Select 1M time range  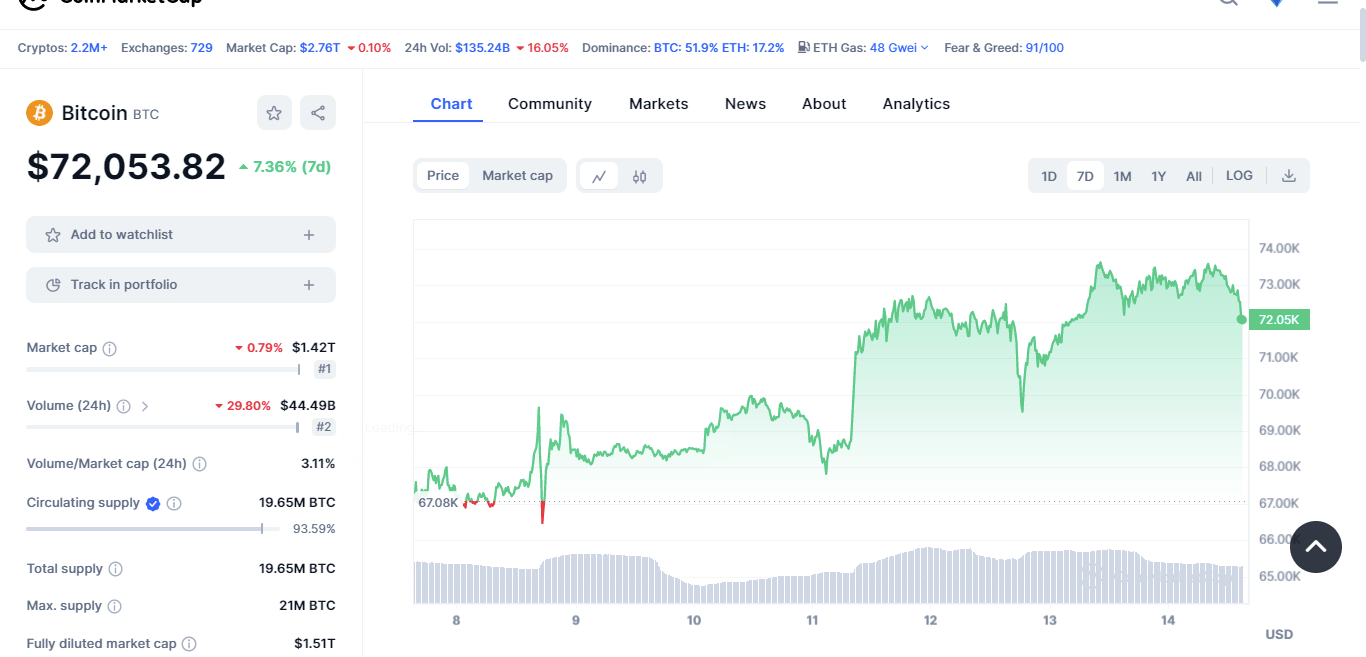1123,176
